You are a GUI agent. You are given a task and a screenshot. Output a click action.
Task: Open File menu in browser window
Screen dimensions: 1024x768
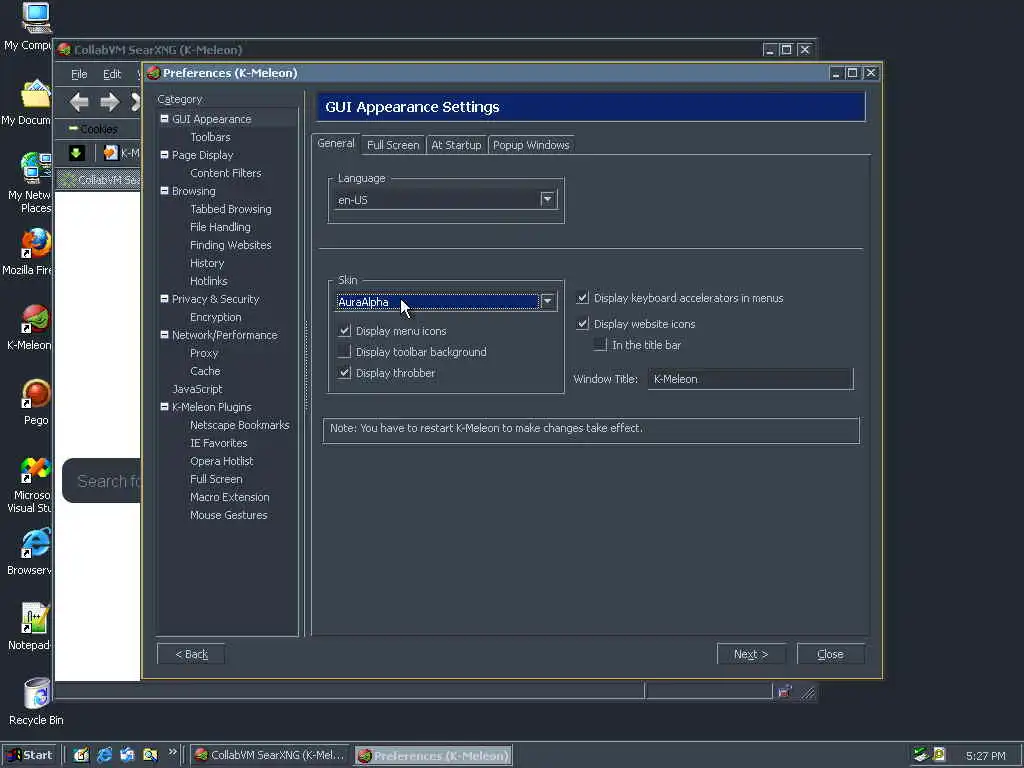[x=79, y=74]
